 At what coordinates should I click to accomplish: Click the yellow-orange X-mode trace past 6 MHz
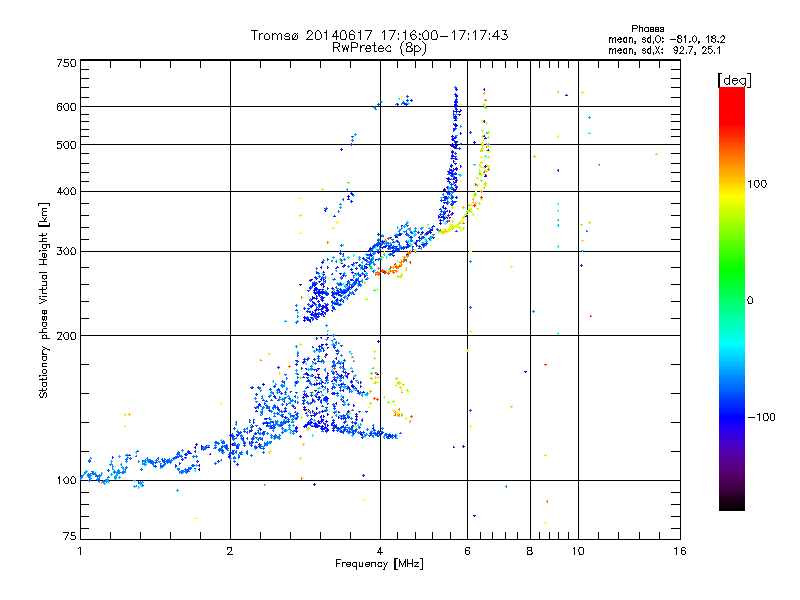[482, 173]
